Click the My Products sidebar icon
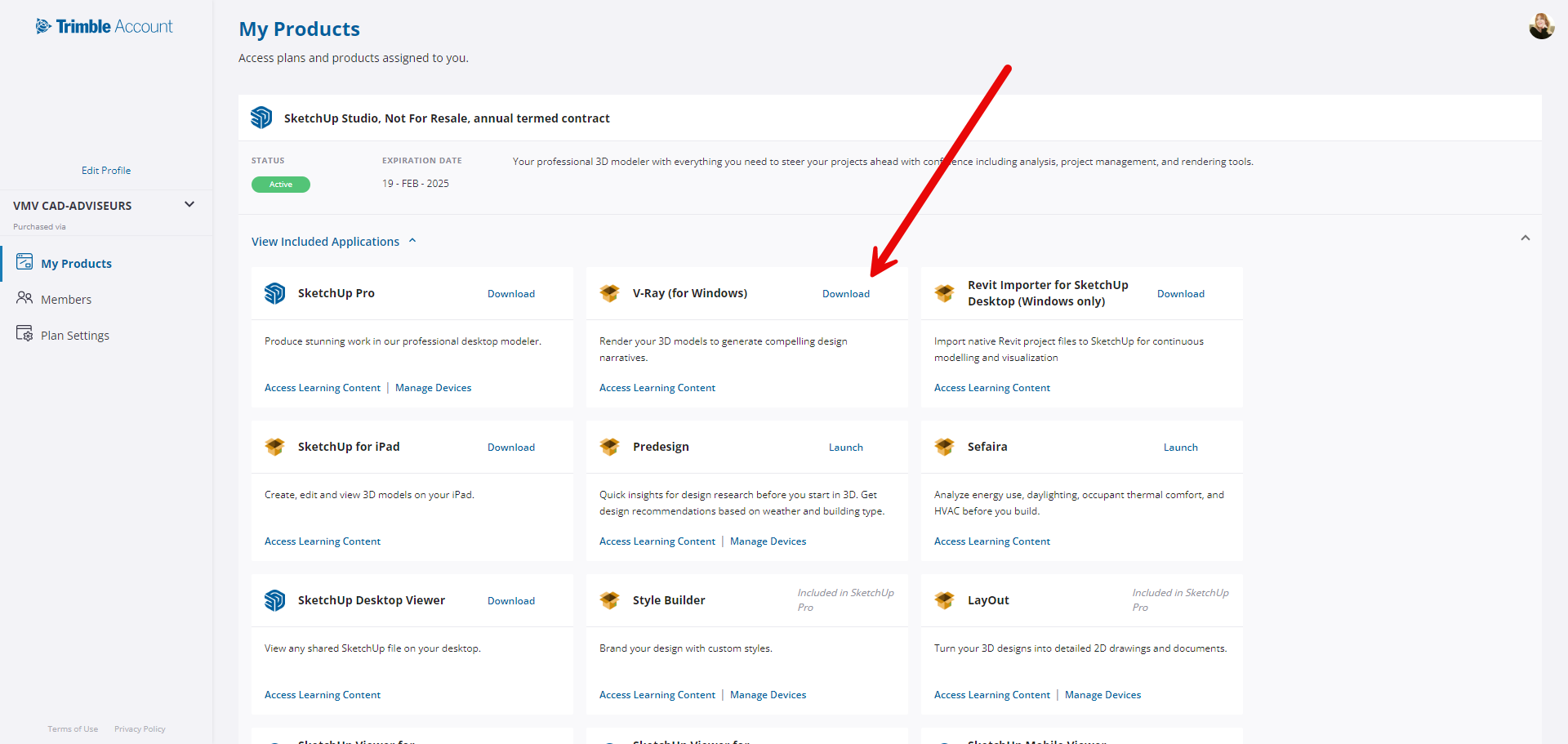Screen dimensions: 1568x744 [x=24, y=262]
